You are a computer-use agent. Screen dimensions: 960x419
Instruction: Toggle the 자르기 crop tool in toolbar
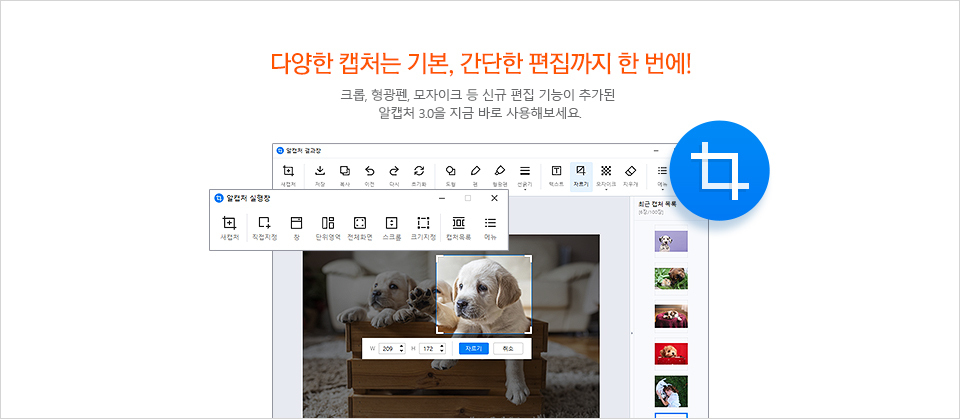pos(581,174)
